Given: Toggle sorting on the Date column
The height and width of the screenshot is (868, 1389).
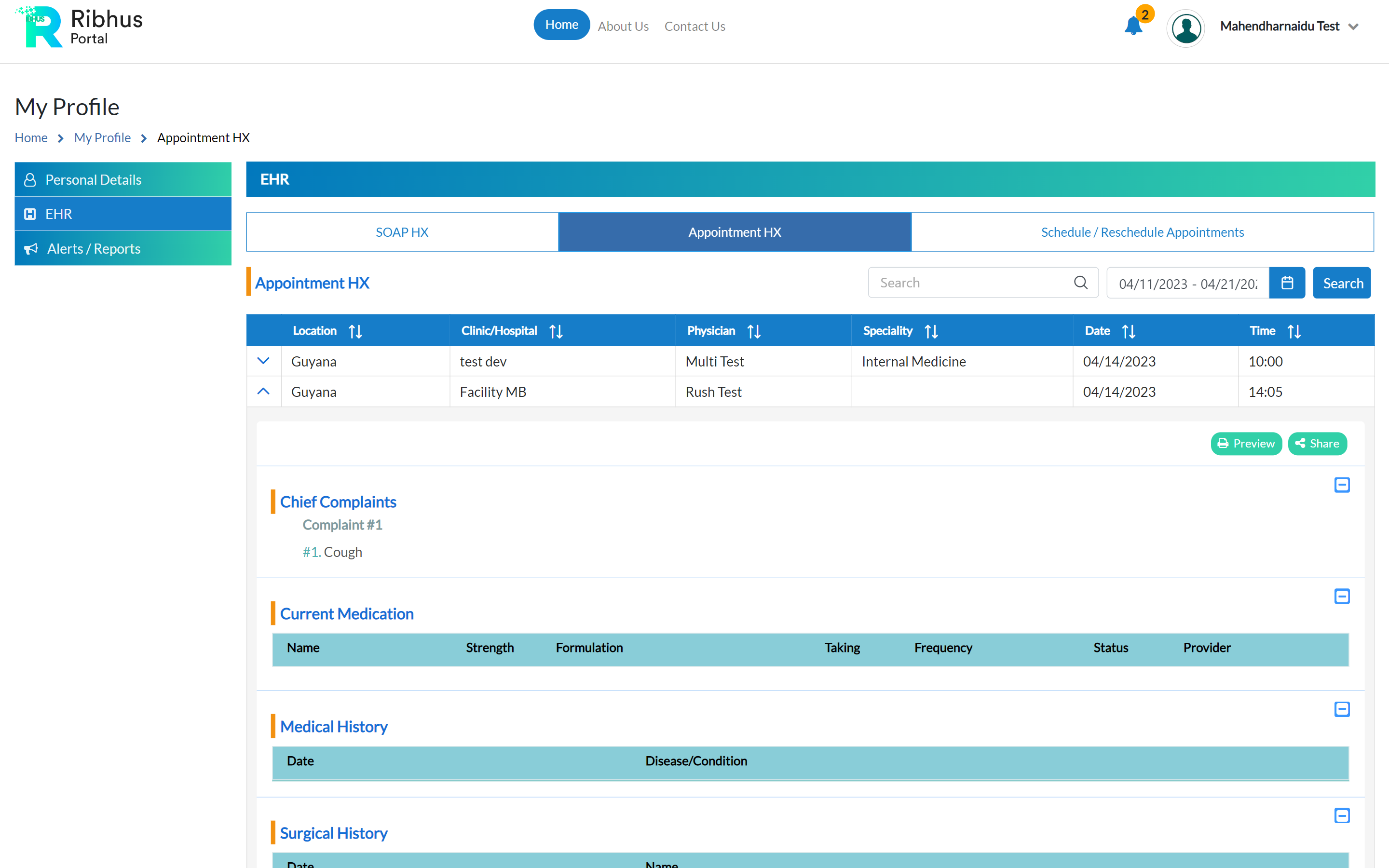Looking at the screenshot, I should point(1129,331).
